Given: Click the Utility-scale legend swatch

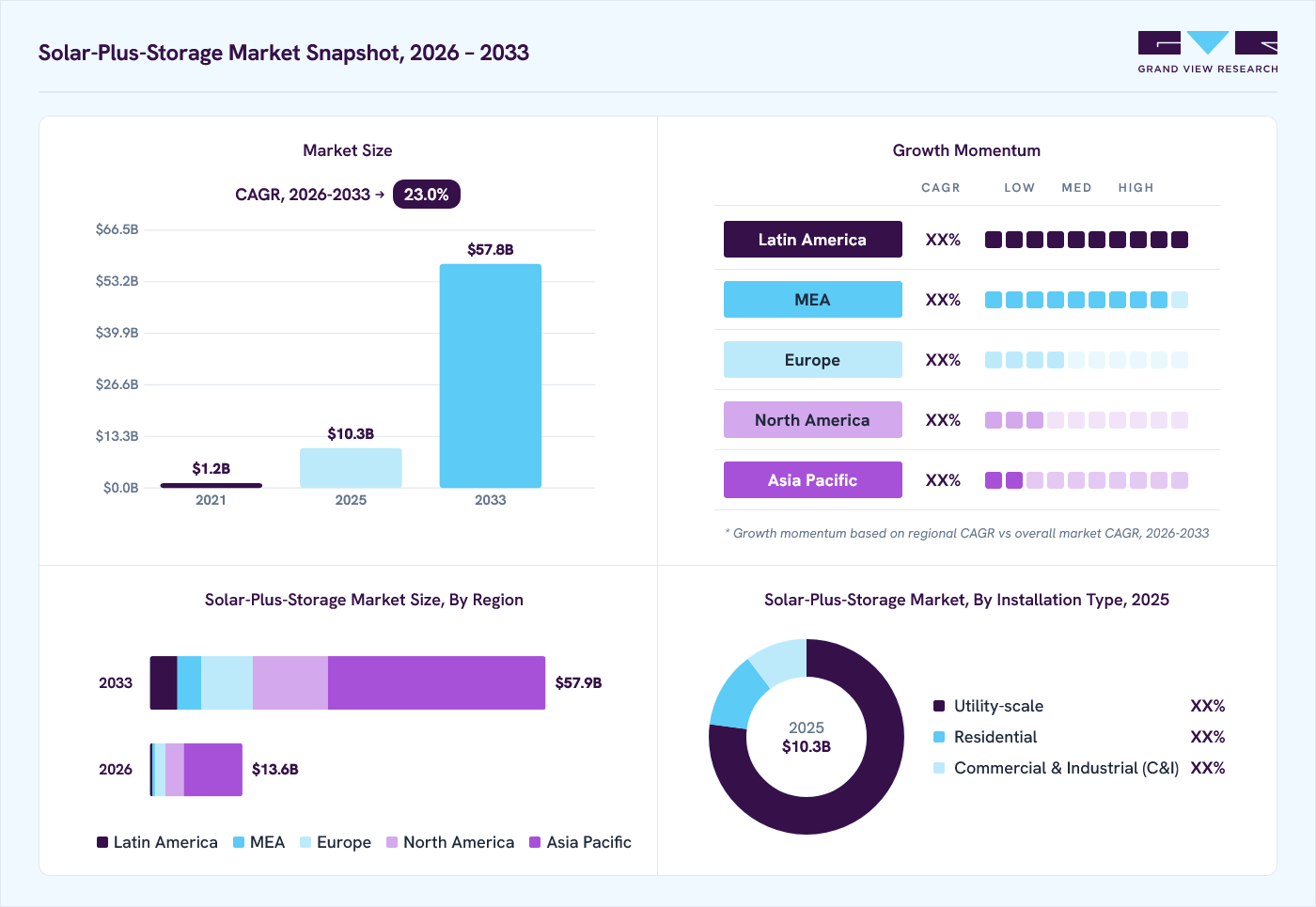Looking at the screenshot, I should pyautogui.click(x=939, y=706).
